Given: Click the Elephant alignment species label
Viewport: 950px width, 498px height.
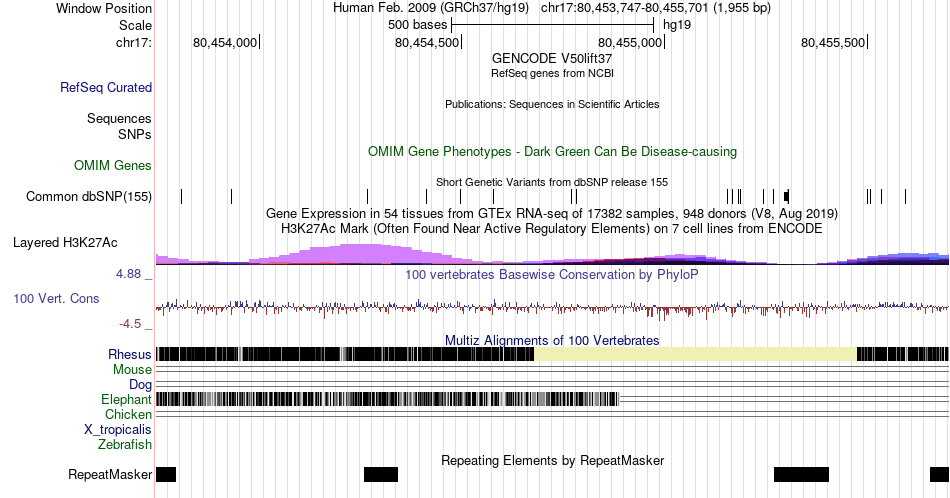Looking at the screenshot, I should coord(126,399).
